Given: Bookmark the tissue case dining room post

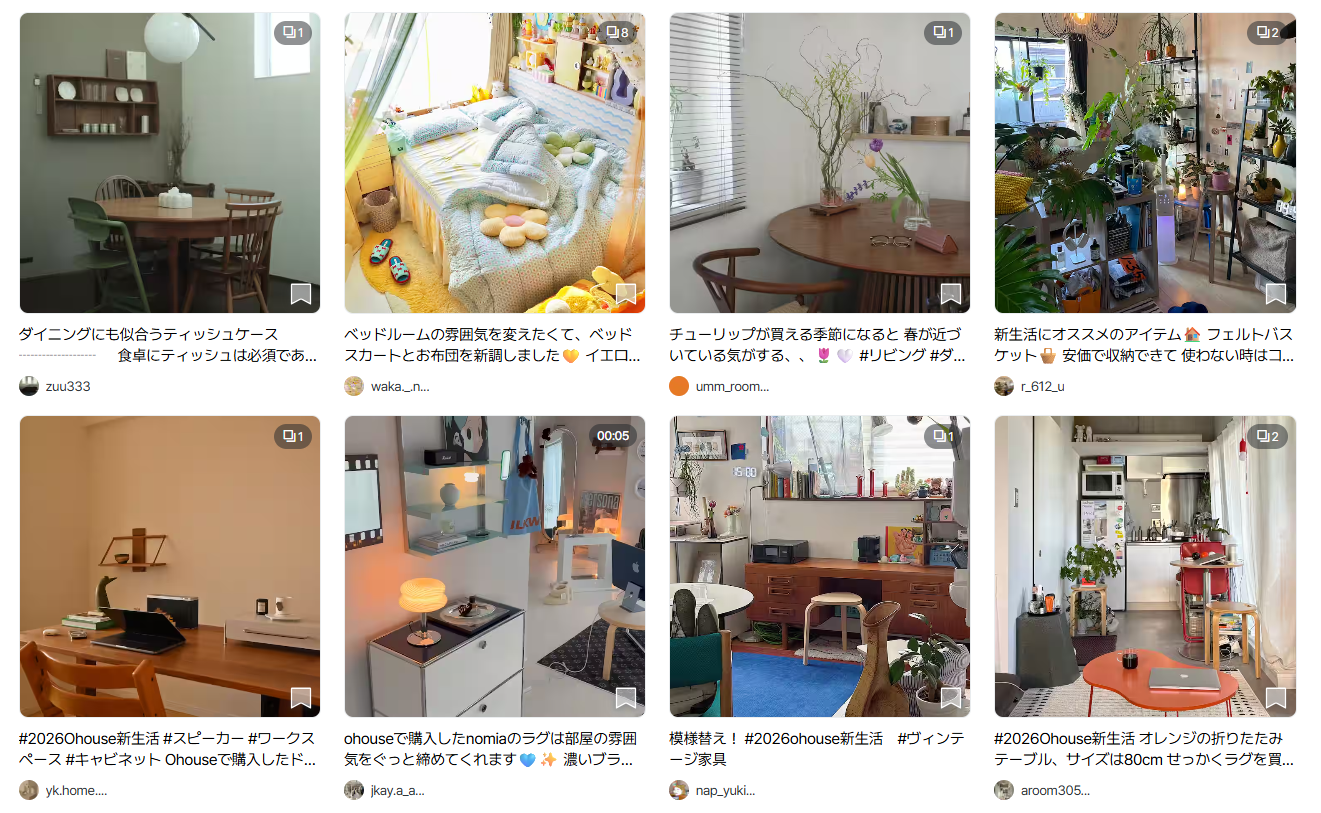Looking at the screenshot, I should (x=300, y=294).
